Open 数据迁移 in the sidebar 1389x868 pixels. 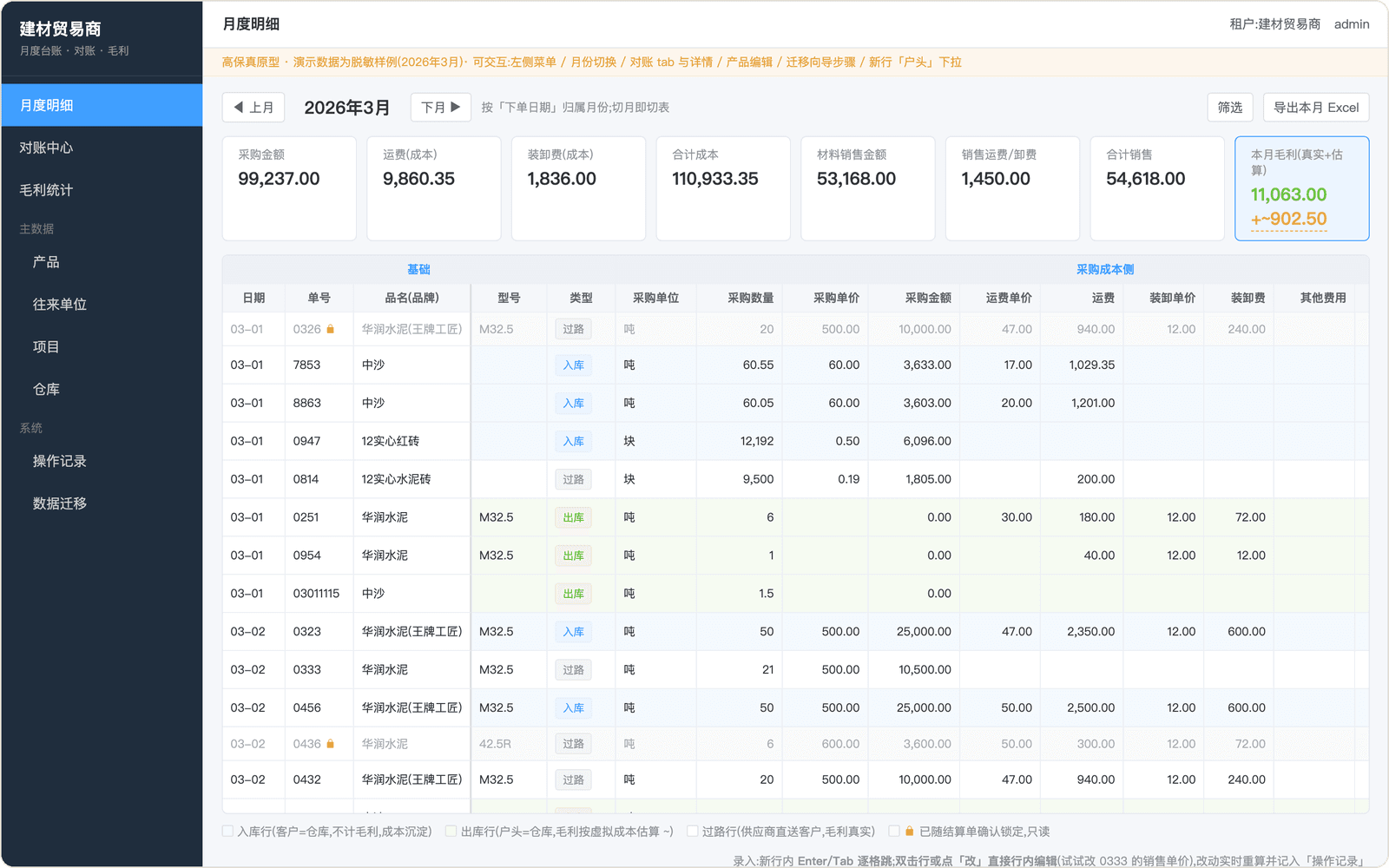[102, 503]
